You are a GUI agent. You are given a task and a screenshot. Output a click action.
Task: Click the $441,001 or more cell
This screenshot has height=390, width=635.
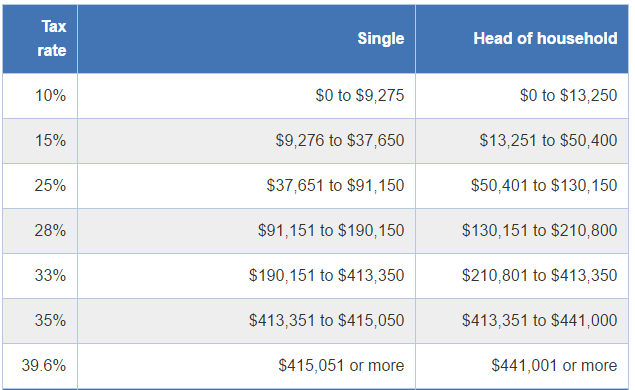coord(522,366)
